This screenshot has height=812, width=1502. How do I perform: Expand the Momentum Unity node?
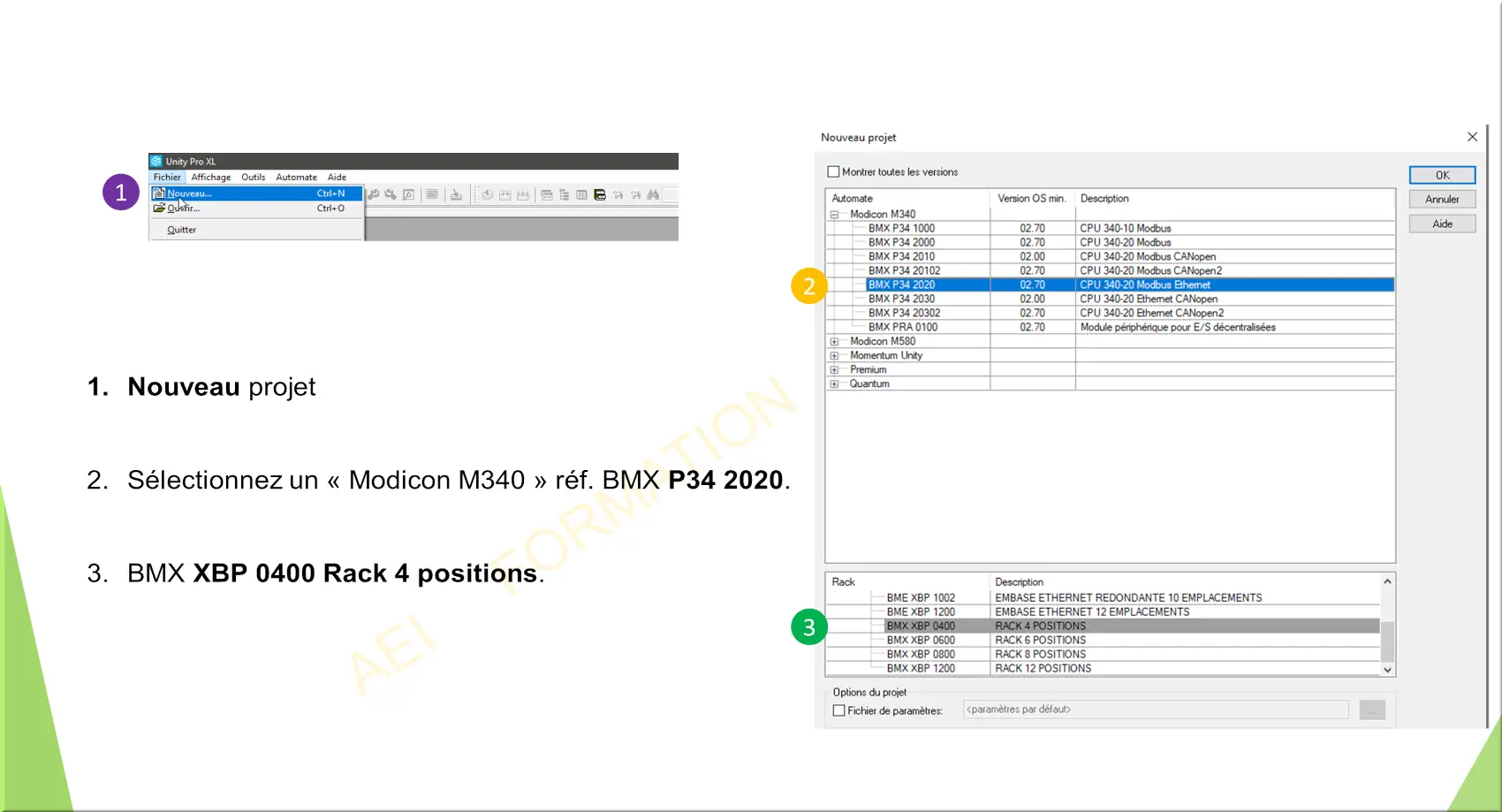(834, 356)
